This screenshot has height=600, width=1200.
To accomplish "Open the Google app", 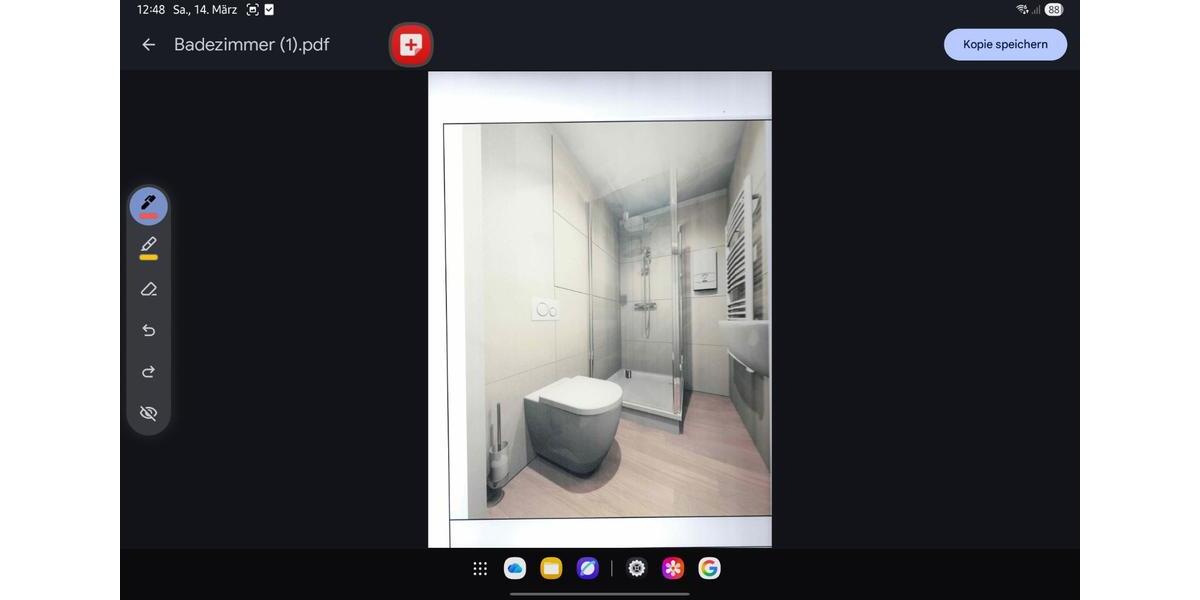I will (709, 568).
